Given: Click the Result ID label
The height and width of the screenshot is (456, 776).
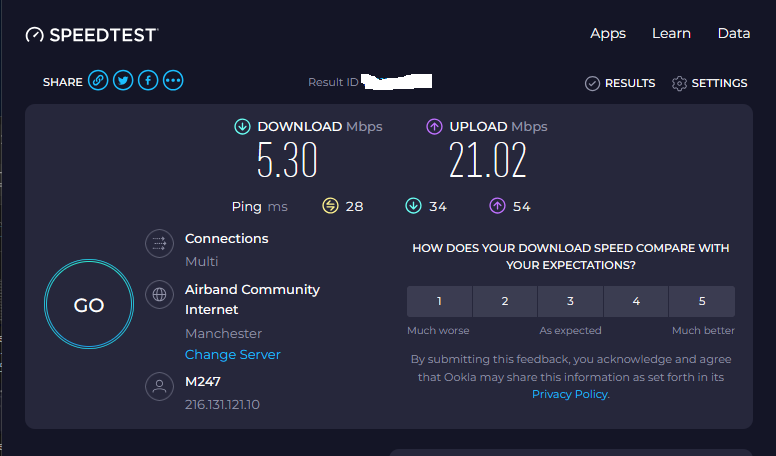Looking at the screenshot, I should [333, 82].
